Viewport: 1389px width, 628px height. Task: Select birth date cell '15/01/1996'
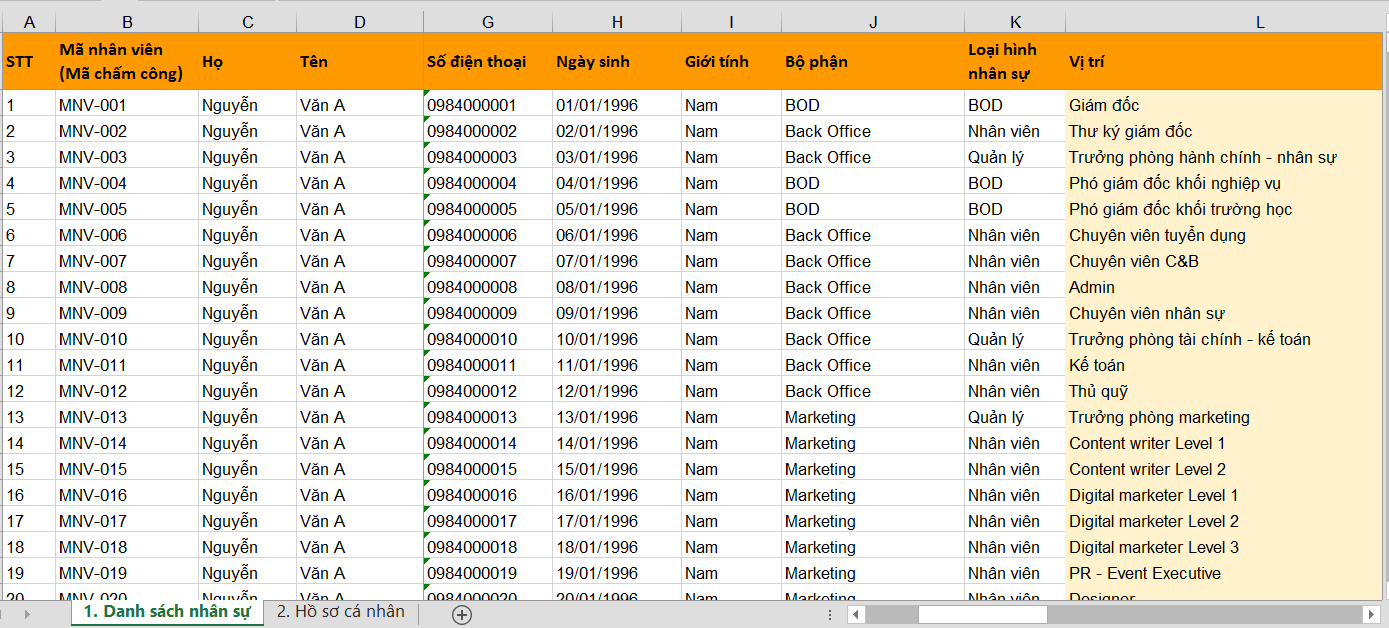point(617,469)
